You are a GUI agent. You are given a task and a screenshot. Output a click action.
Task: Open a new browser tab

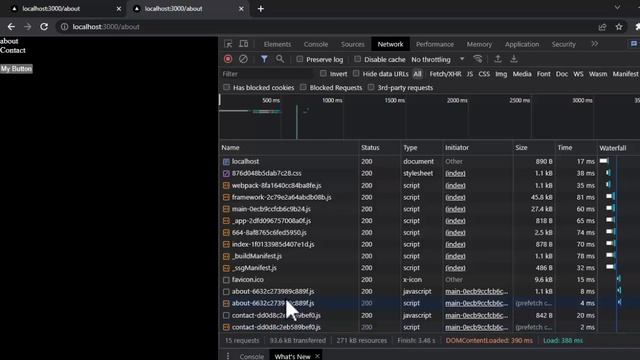pos(261,9)
